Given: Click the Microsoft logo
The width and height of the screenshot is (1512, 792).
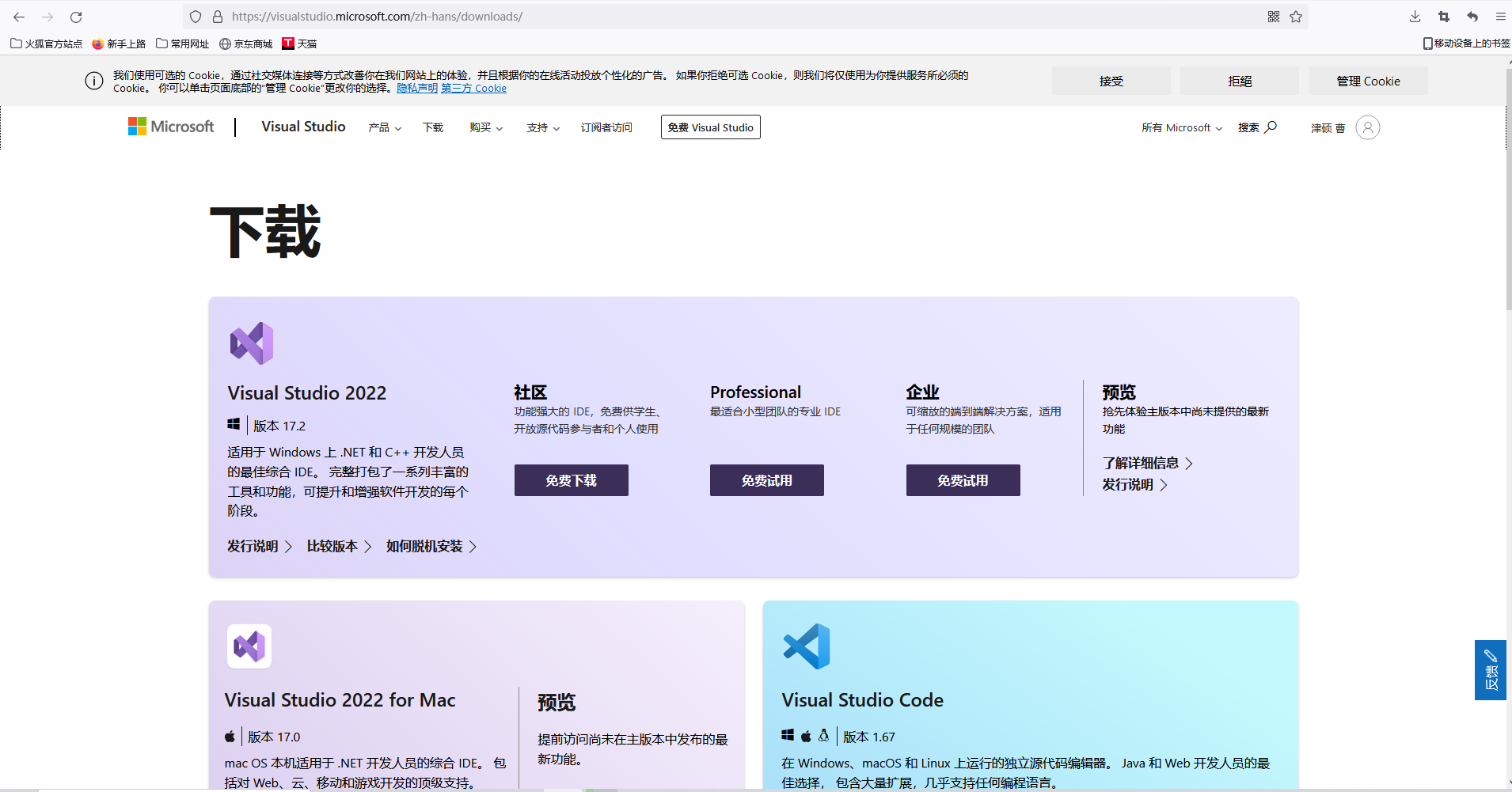Looking at the screenshot, I should tap(170, 127).
